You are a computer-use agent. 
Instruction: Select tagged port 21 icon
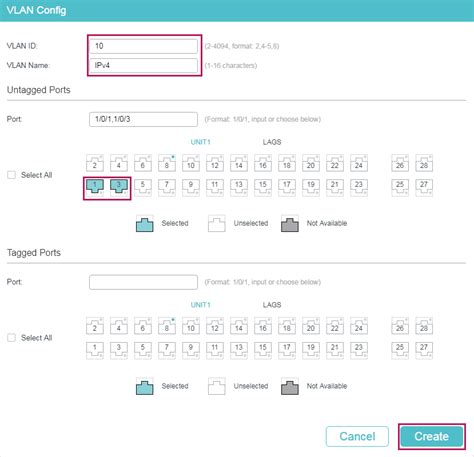335,350
